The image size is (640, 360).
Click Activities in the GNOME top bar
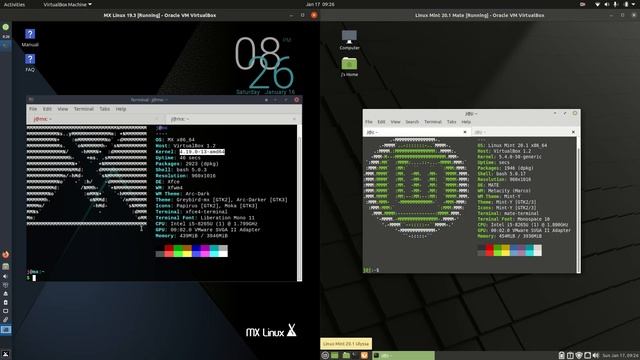pyautogui.click(x=14, y=4)
